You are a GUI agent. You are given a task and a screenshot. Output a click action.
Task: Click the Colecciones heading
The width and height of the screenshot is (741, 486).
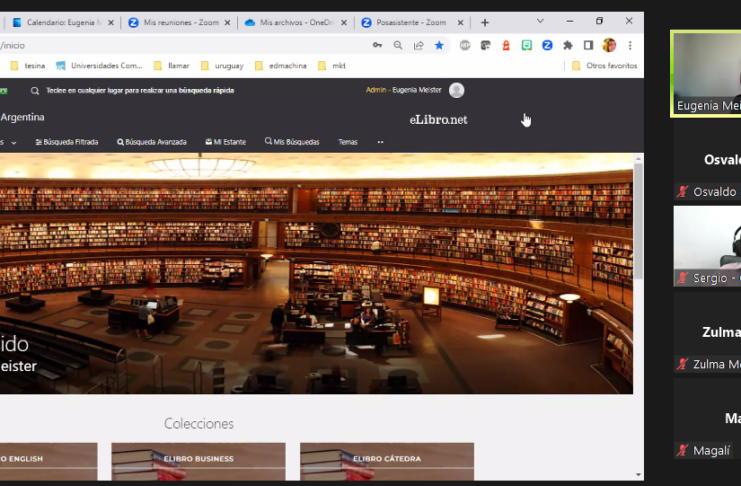(x=199, y=424)
